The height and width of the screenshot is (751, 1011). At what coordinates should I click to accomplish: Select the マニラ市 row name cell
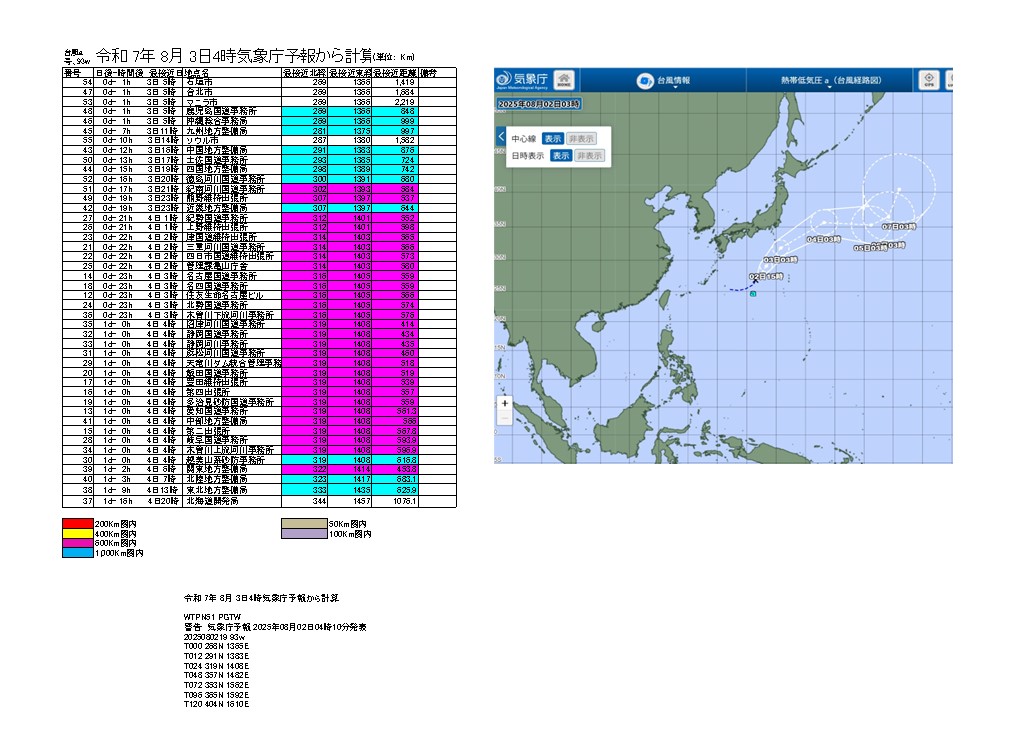[x=232, y=102]
